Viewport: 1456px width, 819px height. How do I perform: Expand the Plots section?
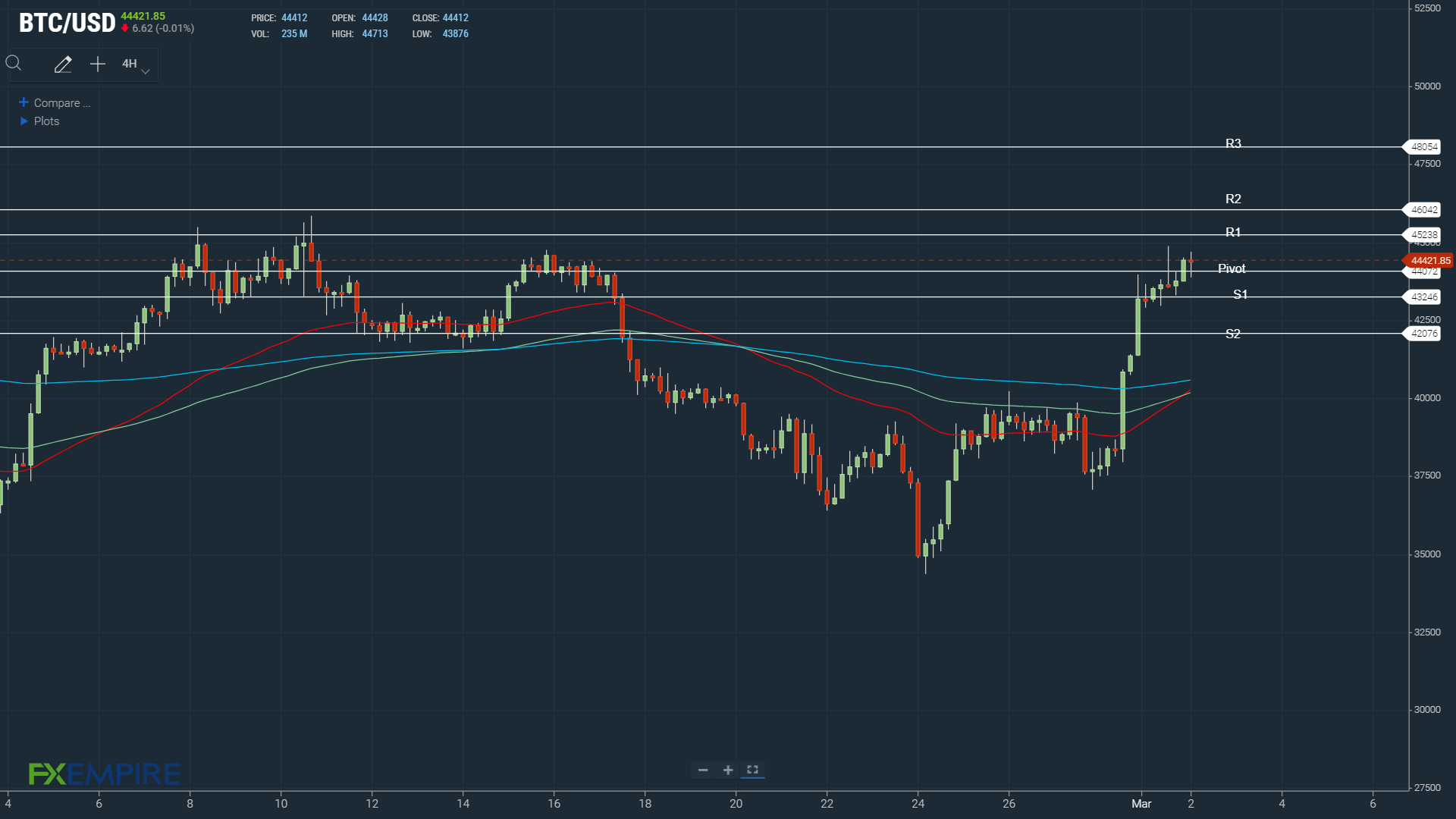tap(39, 121)
